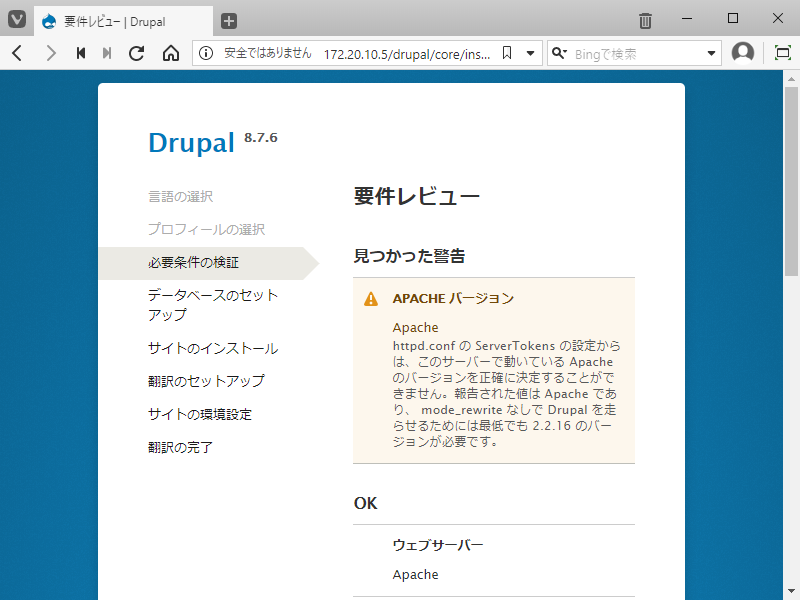This screenshot has height=600, width=800.
Task: Click the fast forward button
Action: [107, 53]
